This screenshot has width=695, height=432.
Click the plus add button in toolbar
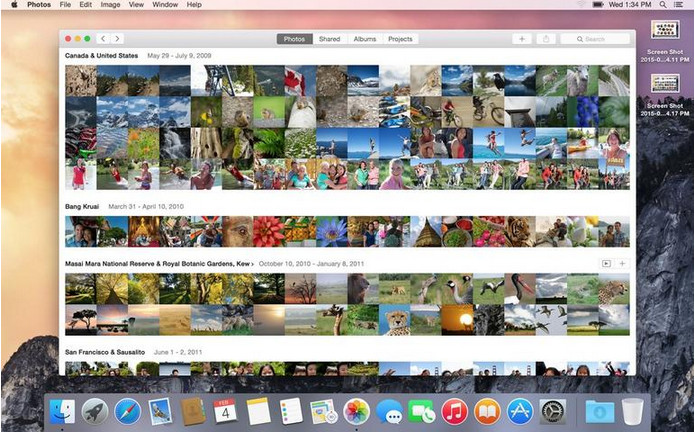pos(522,39)
